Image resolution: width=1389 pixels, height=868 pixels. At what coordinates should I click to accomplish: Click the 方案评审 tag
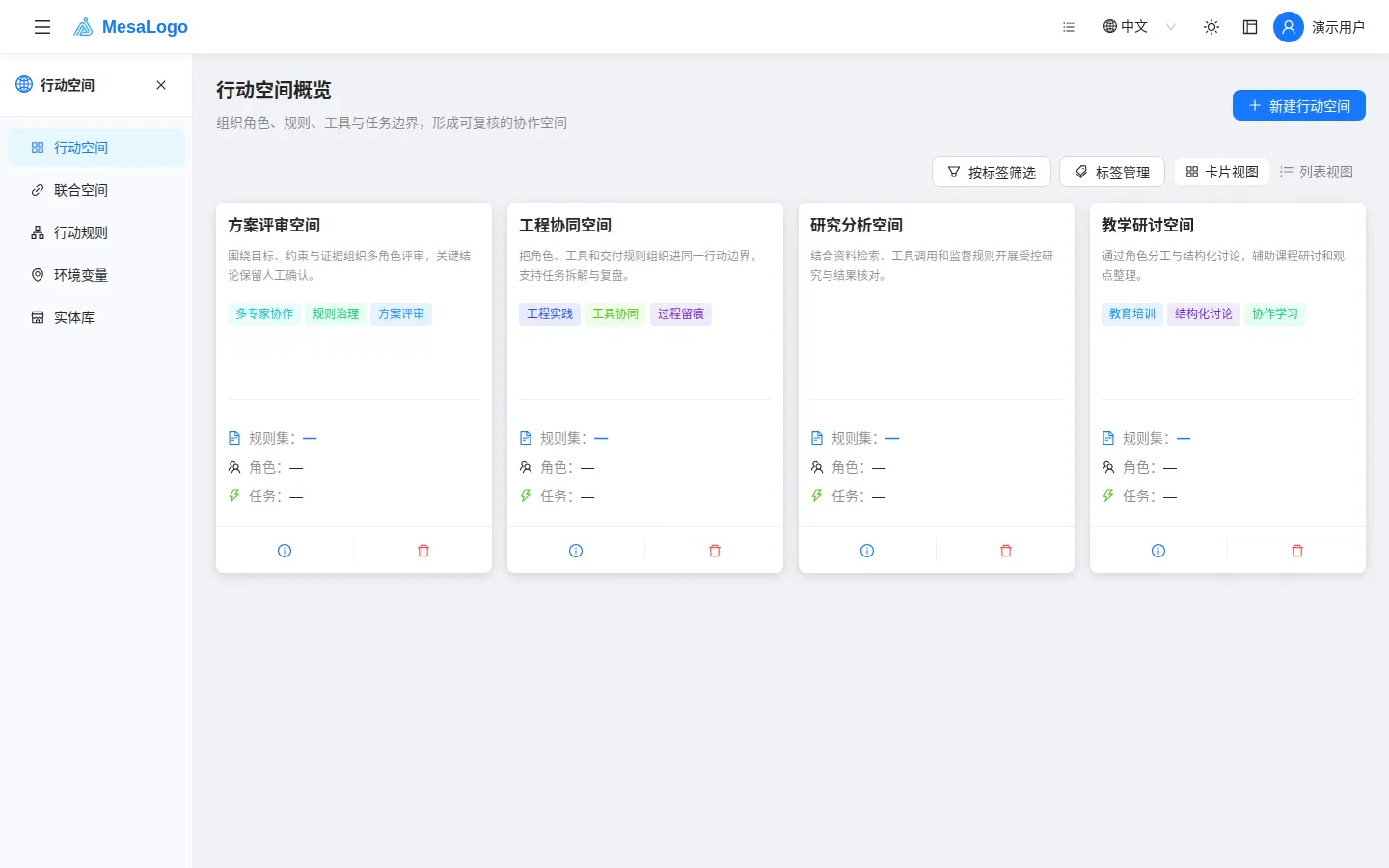click(x=401, y=313)
